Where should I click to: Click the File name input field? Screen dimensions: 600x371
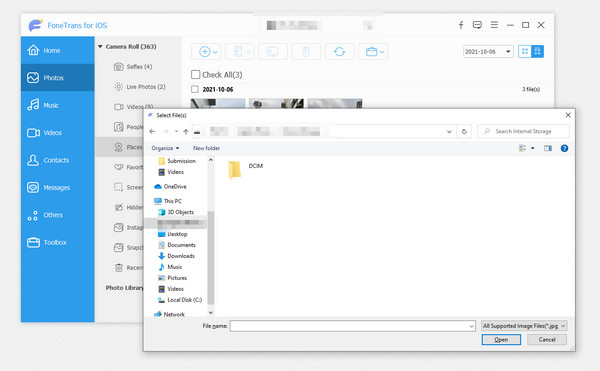(349, 326)
